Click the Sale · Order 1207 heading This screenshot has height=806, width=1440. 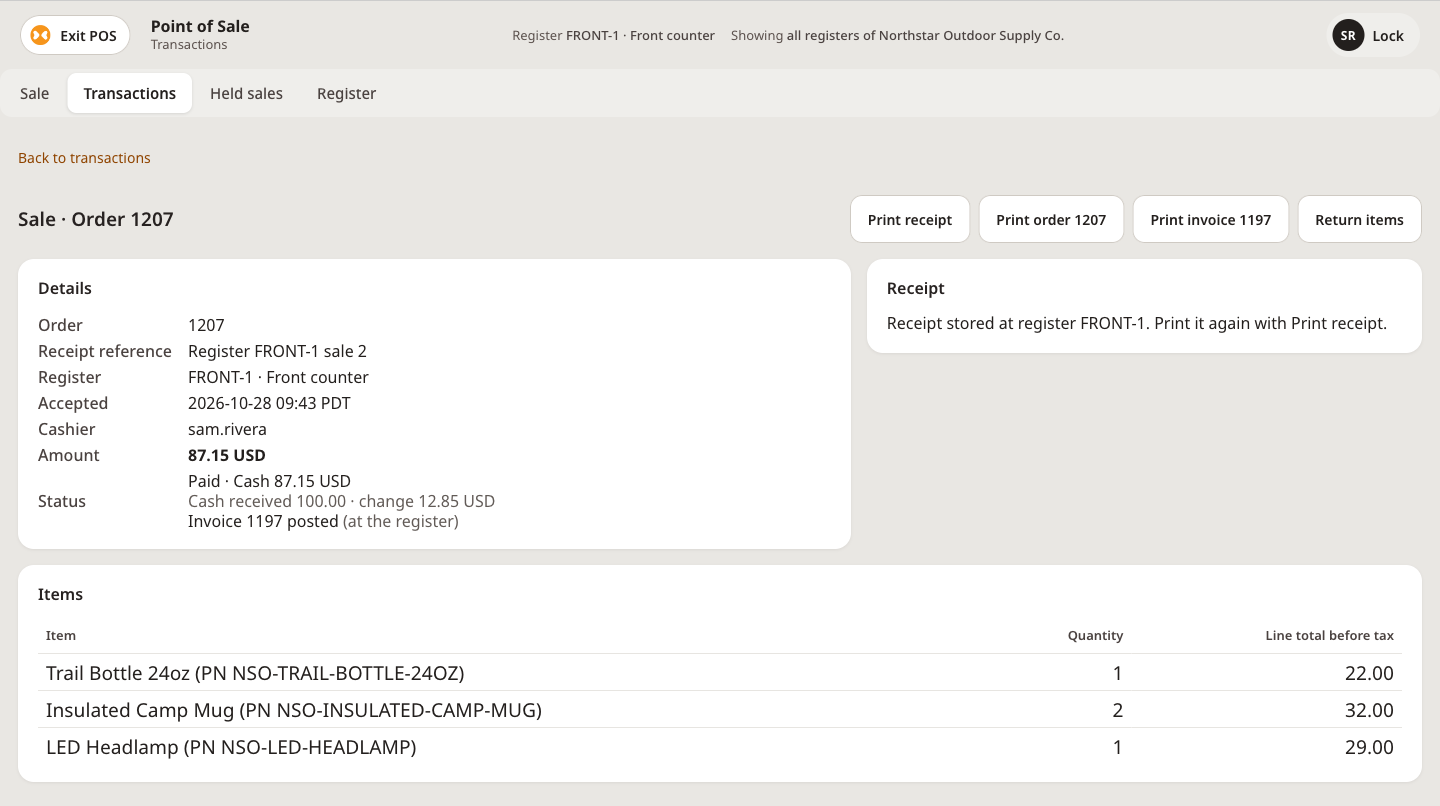pos(96,219)
